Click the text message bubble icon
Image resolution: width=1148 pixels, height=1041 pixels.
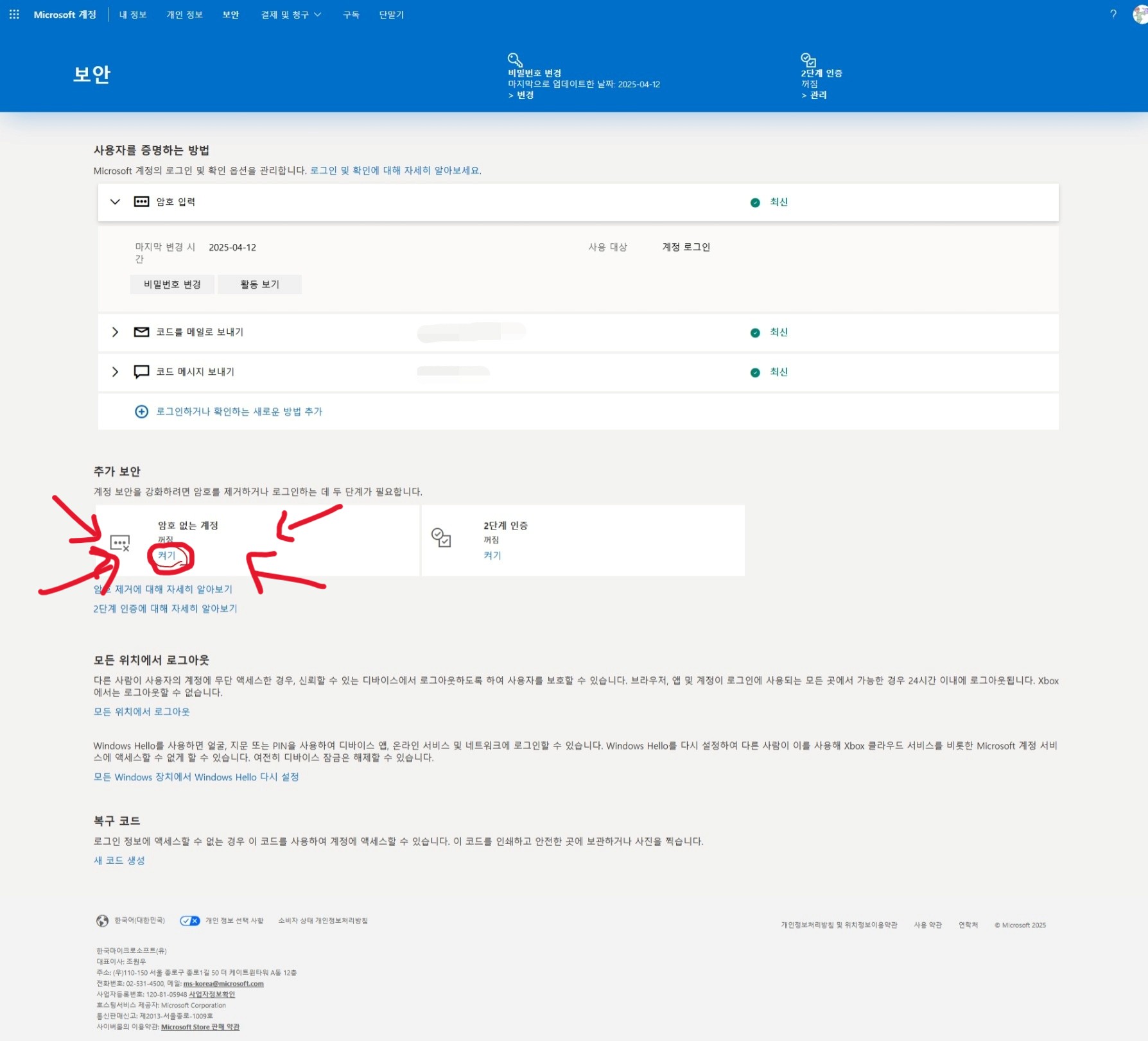[141, 372]
